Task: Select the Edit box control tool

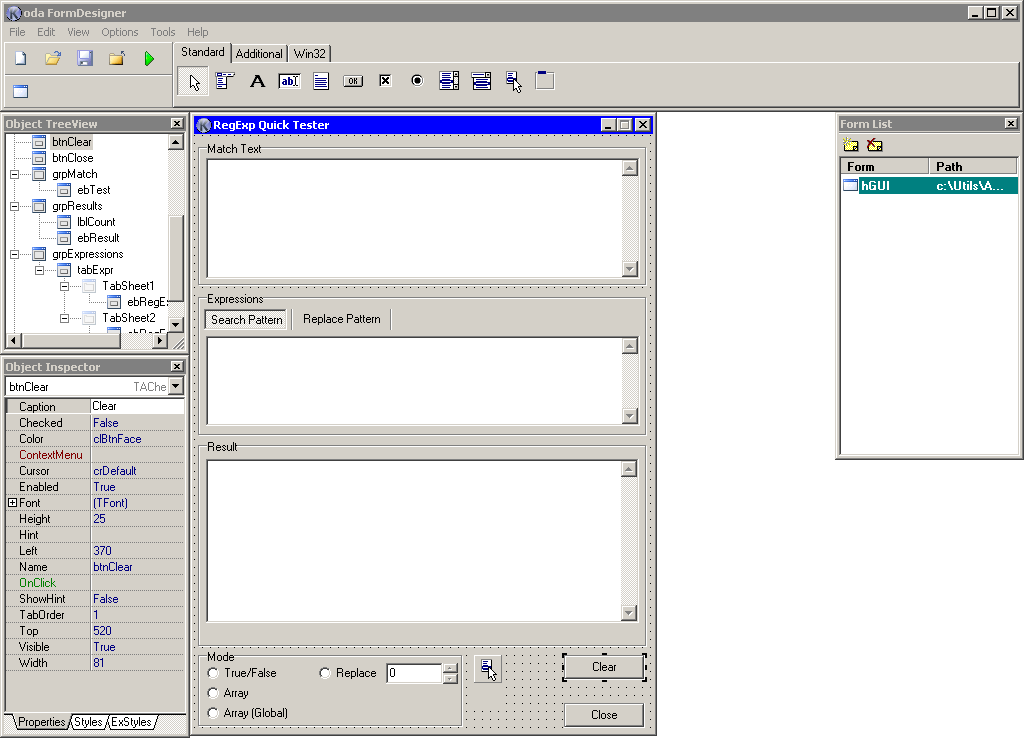Action: click(x=289, y=81)
